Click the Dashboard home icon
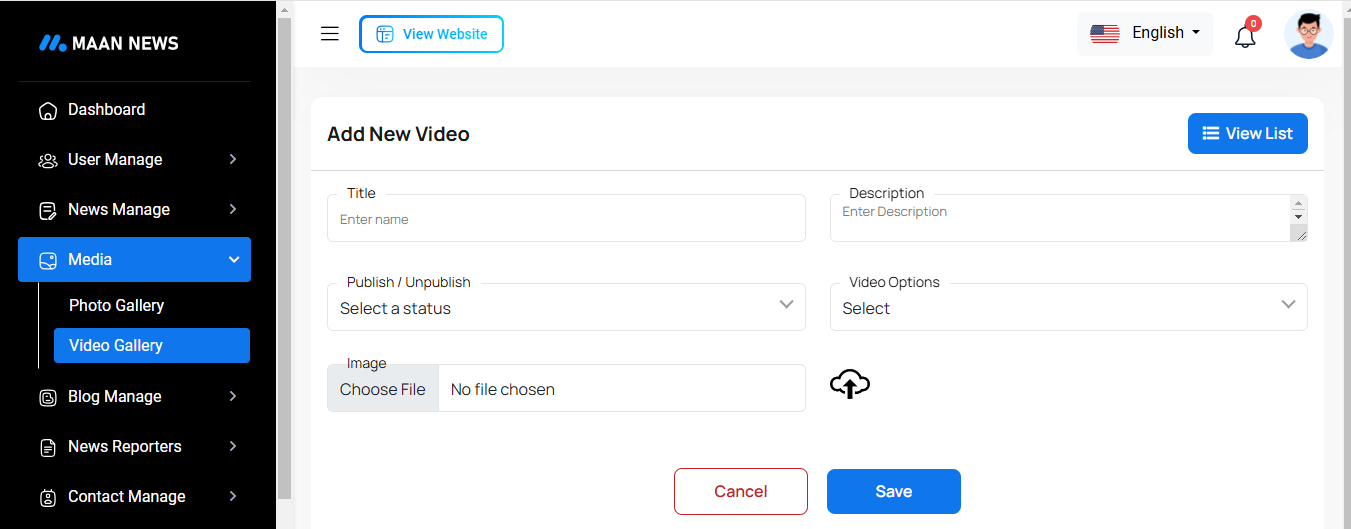The width and height of the screenshot is (1351, 529). coord(47,111)
